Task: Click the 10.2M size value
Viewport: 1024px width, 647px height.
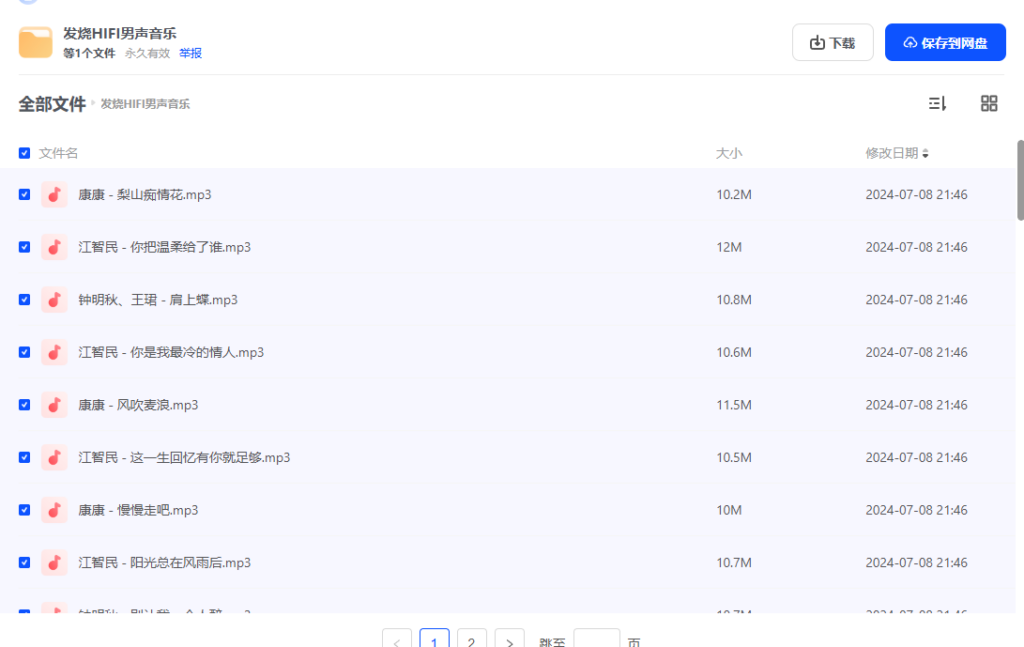Action: (734, 195)
